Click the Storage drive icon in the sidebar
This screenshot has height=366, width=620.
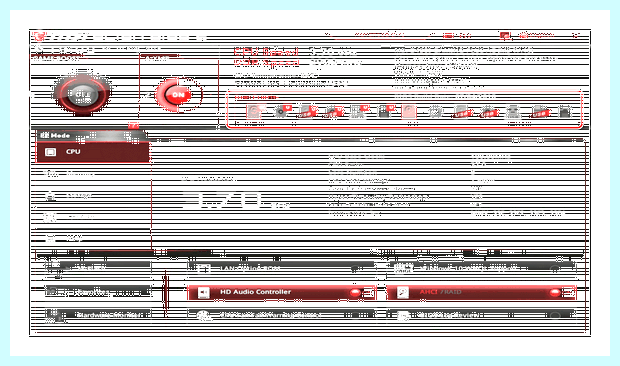(x=51, y=196)
